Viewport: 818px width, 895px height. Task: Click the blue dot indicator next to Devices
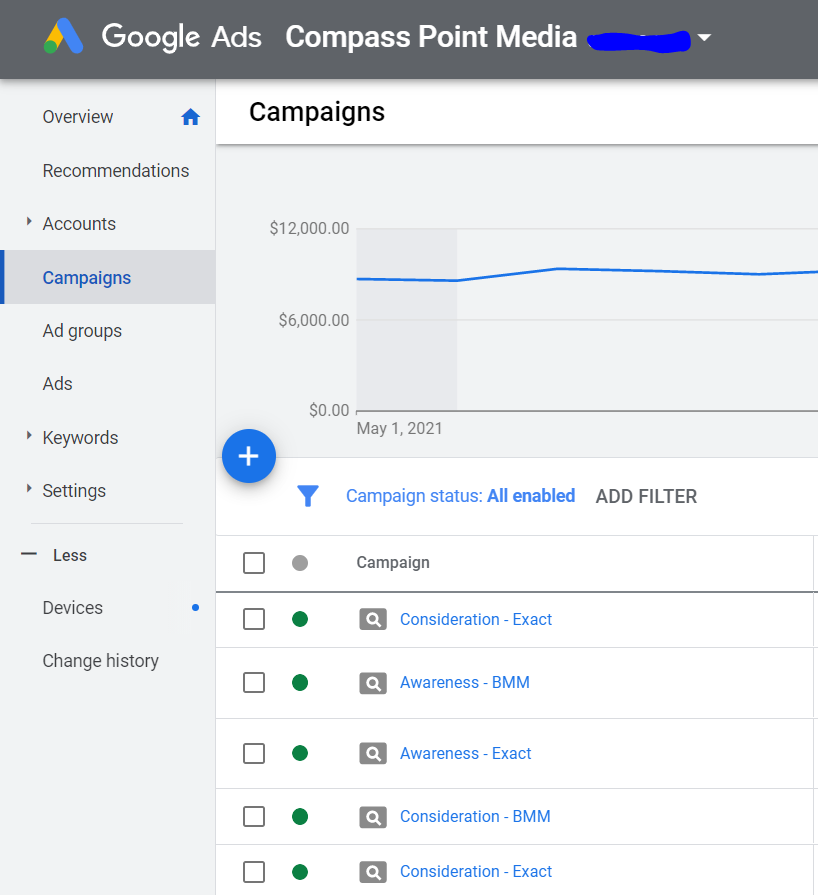(x=195, y=607)
